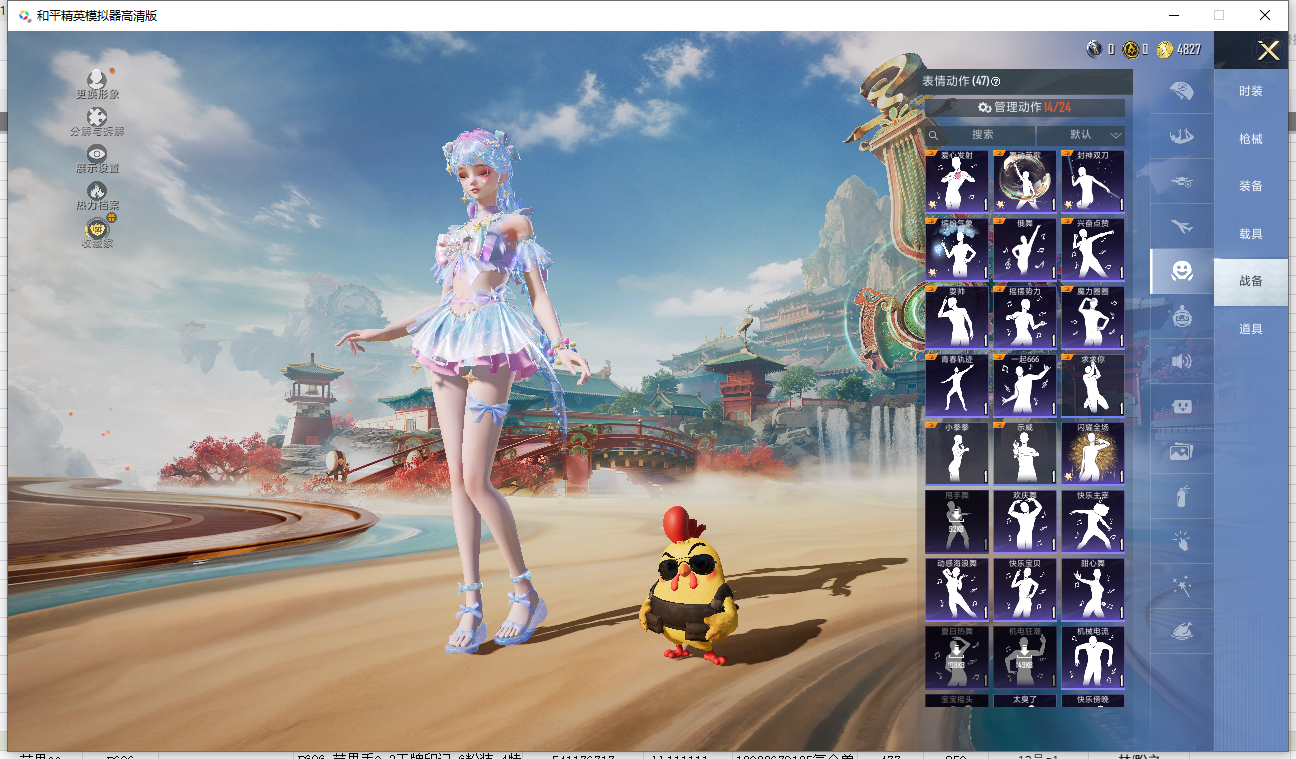This screenshot has width=1296, height=759.
Task: Click the magnifier icon in the search box
Action: click(934, 135)
